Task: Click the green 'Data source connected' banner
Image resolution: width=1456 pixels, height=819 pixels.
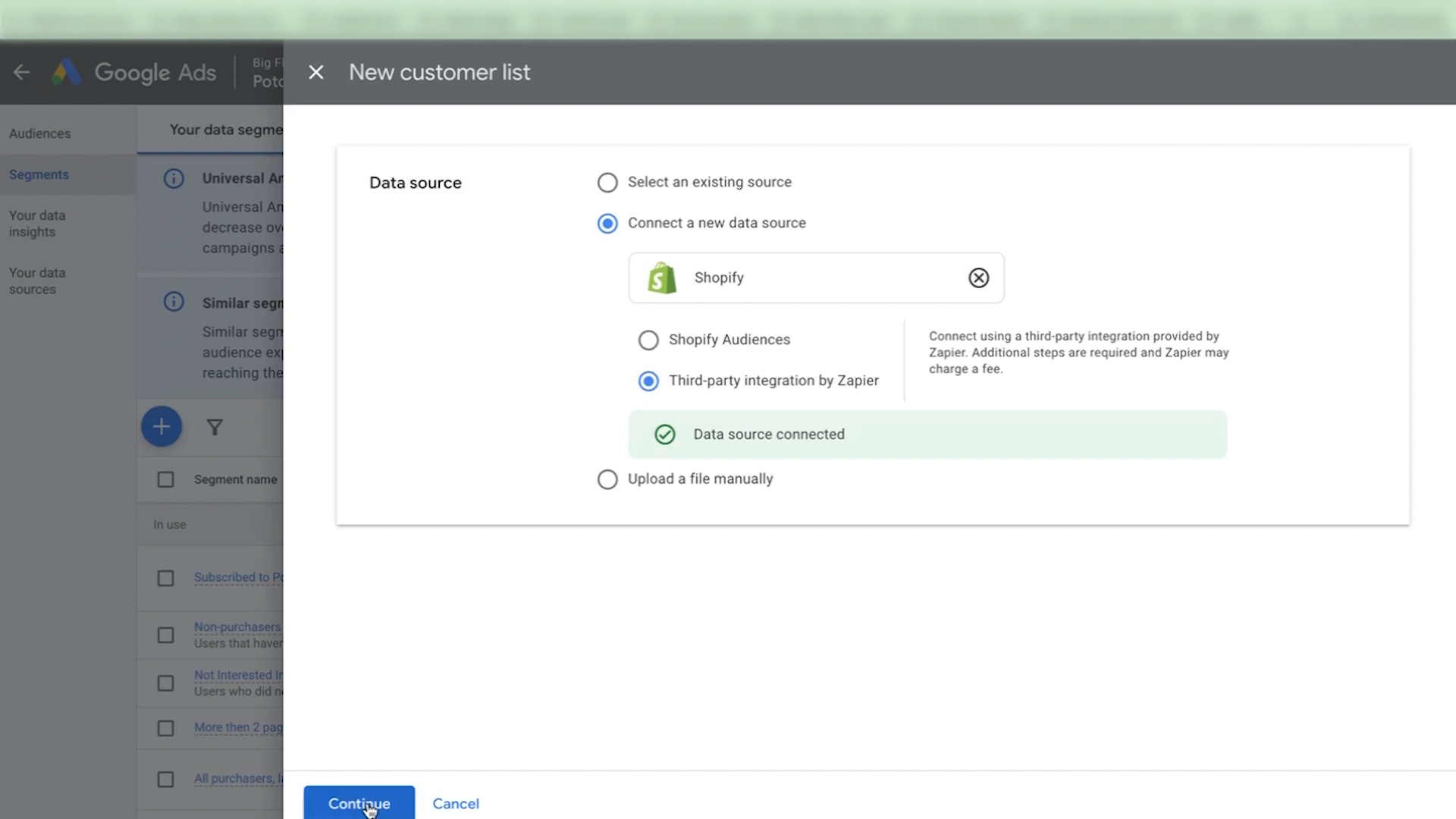Action: pos(927,435)
